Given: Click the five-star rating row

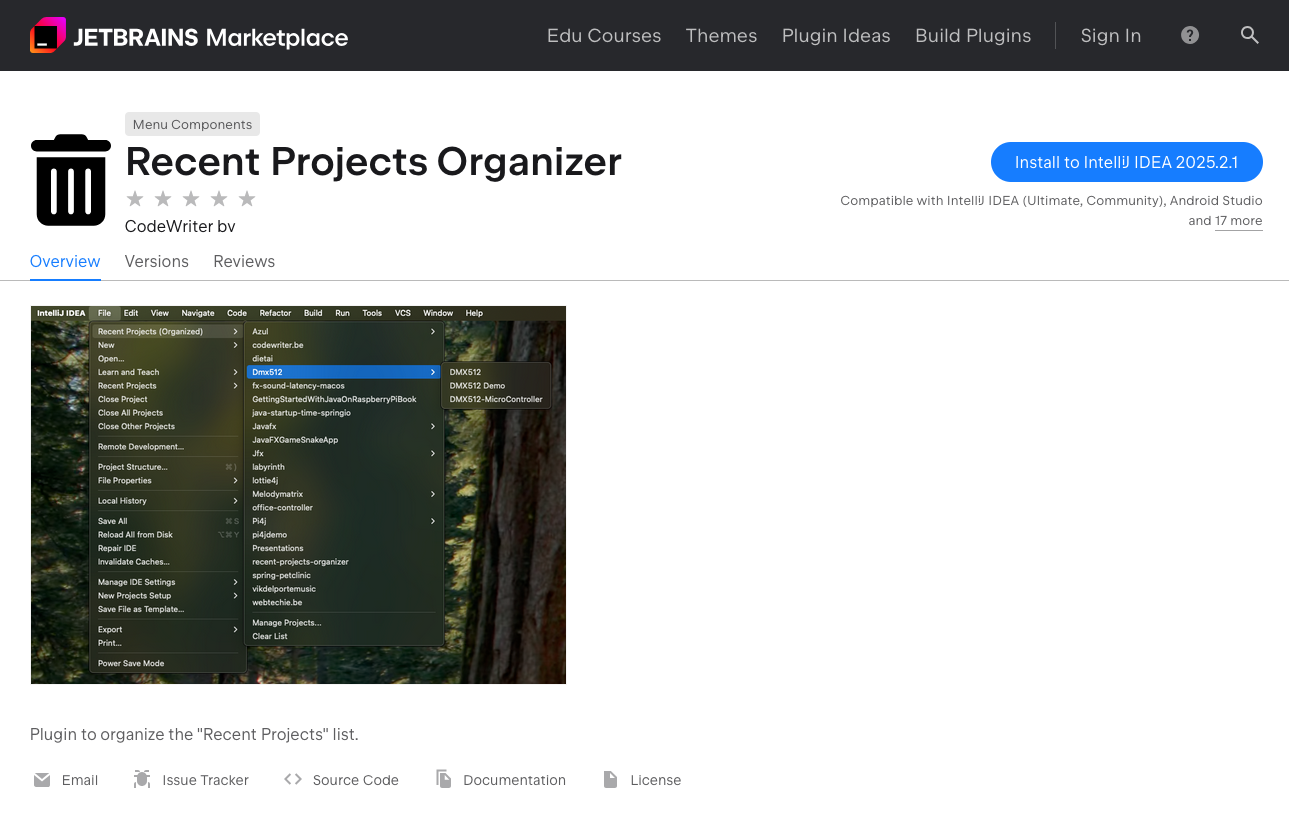Looking at the screenshot, I should pyautogui.click(x=191, y=199).
